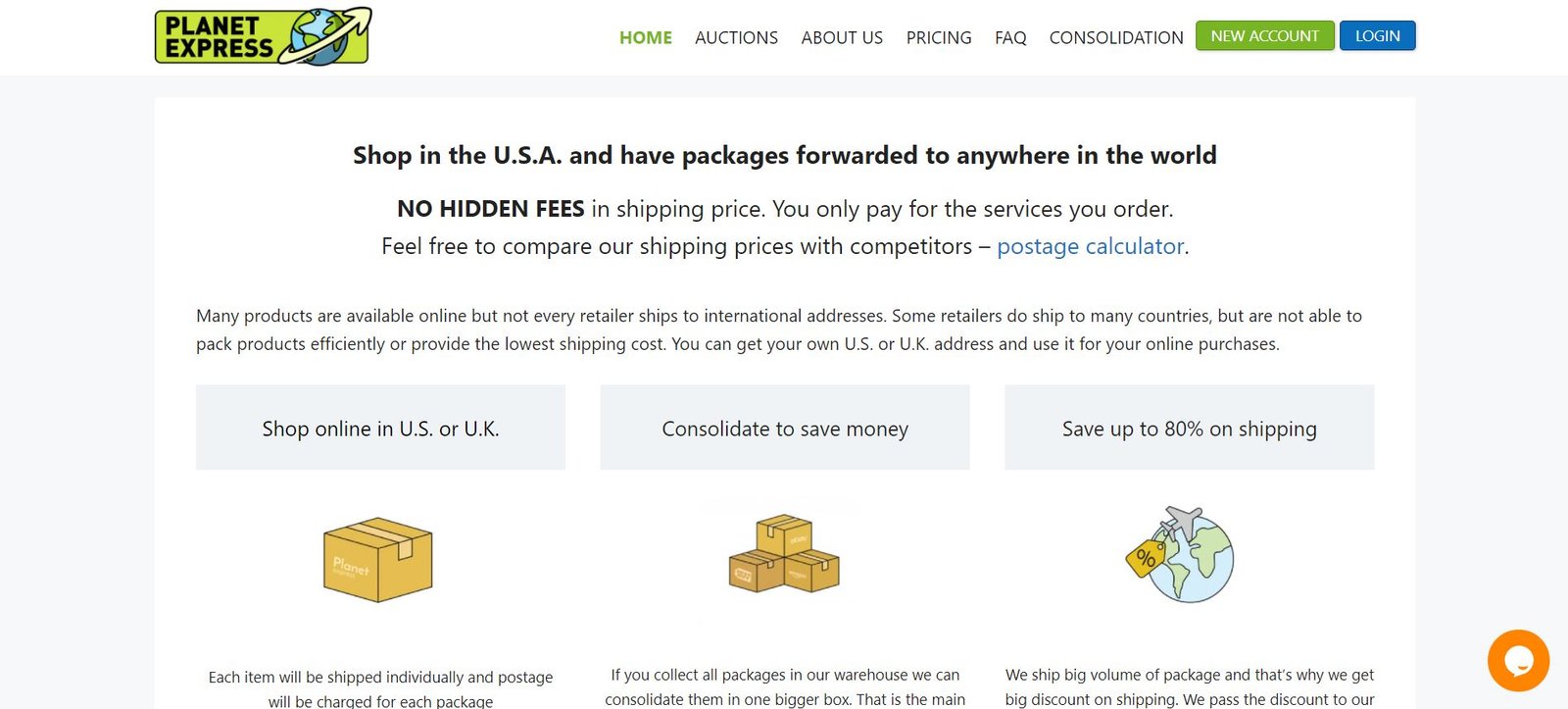The image size is (1568, 709).
Task: Open the postage calculator link
Action: (1090, 246)
